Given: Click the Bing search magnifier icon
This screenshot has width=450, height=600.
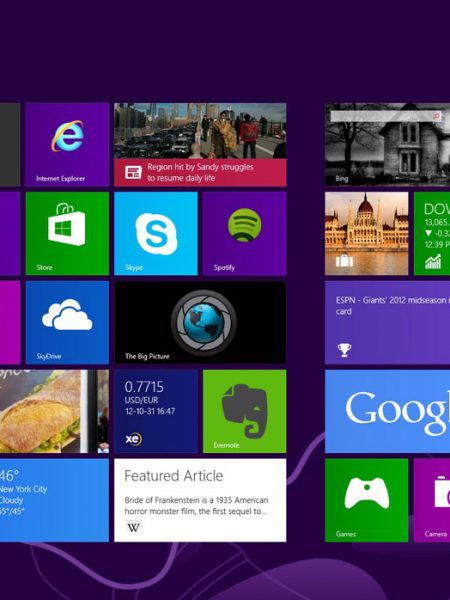Looking at the screenshot, I should coord(437,116).
